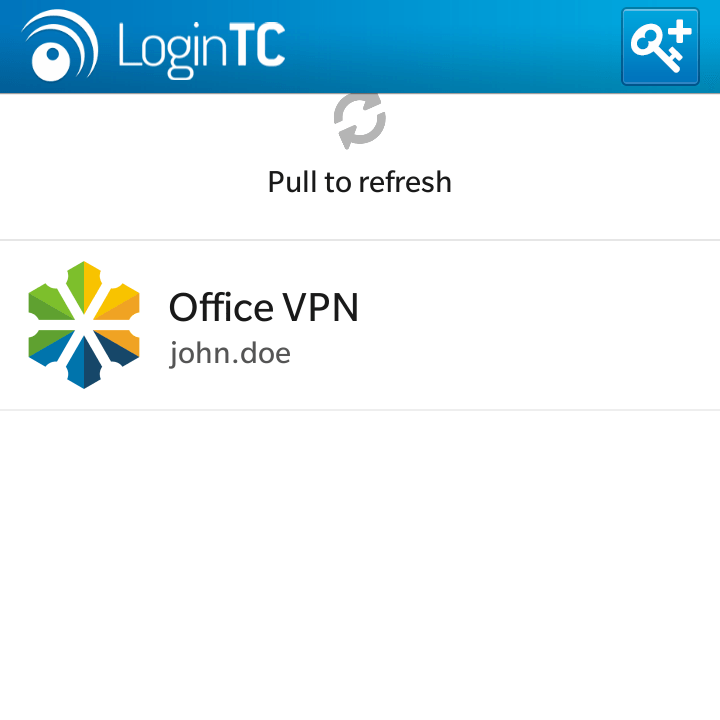The height and width of the screenshot is (720, 720).
Task: Click the white center of VPN hexagon logo
Action: coord(84,325)
